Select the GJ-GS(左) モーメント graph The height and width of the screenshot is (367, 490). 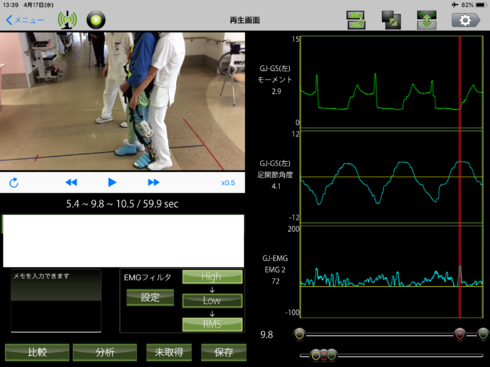391,82
